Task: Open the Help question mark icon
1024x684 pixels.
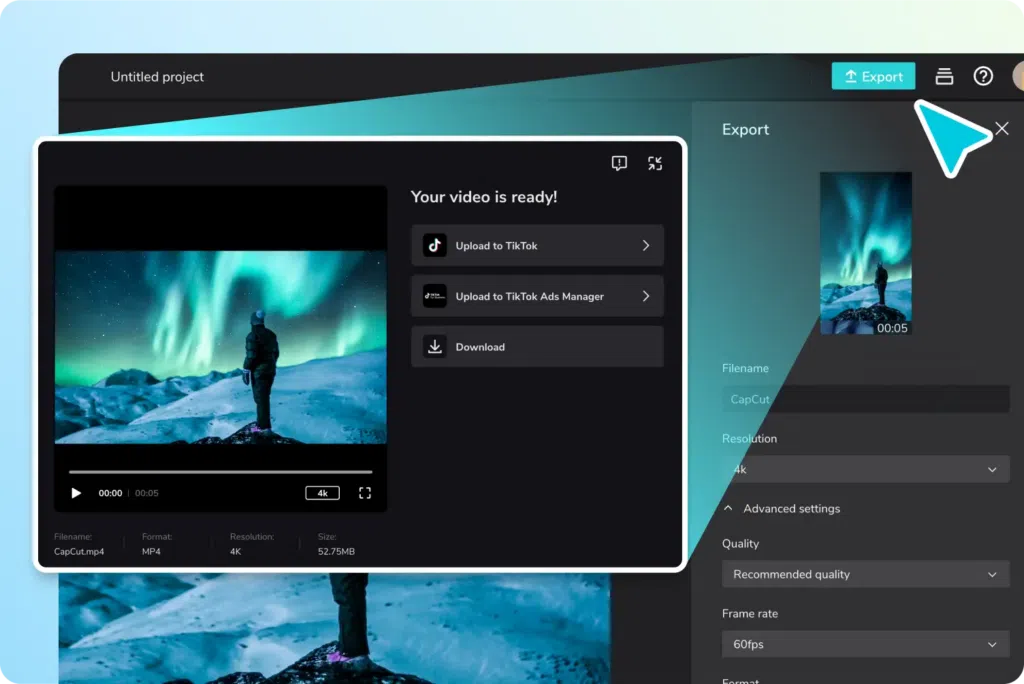Action: 983,76
